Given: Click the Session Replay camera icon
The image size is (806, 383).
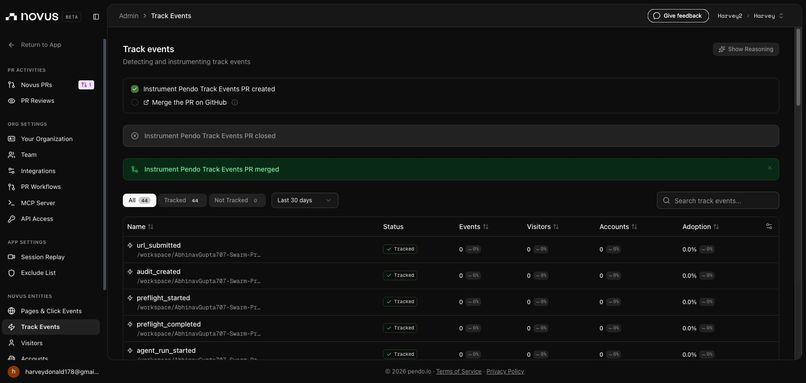Looking at the screenshot, I should click(x=11, y=257).
